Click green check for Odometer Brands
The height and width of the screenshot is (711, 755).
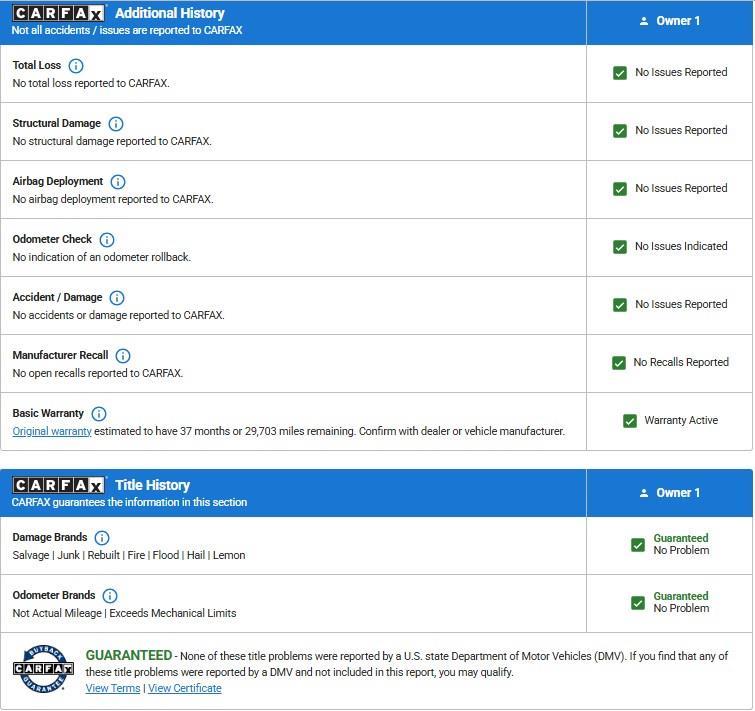[x=638, y=603]
